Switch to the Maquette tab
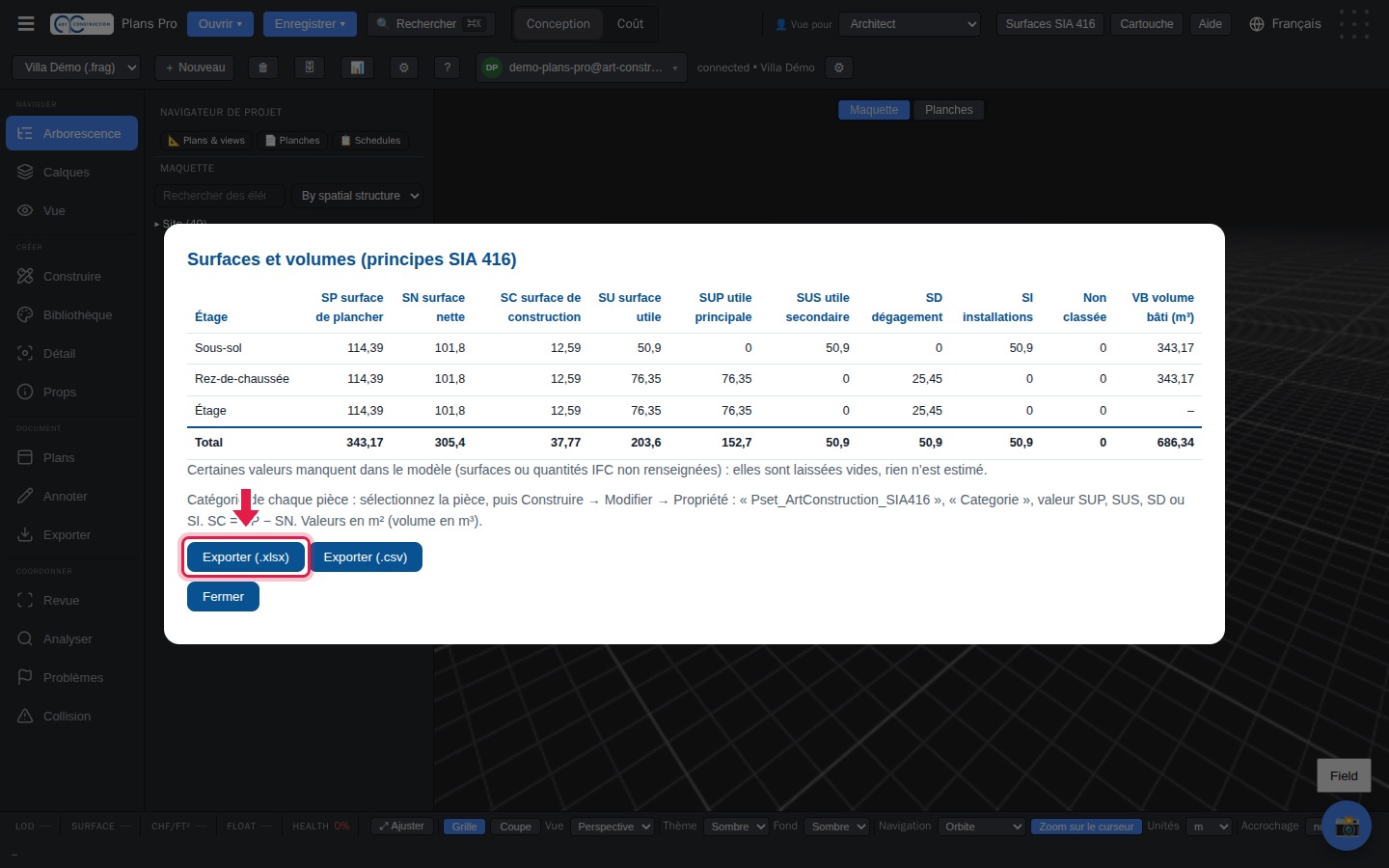1389x868 pixels. tap(874, 110)
